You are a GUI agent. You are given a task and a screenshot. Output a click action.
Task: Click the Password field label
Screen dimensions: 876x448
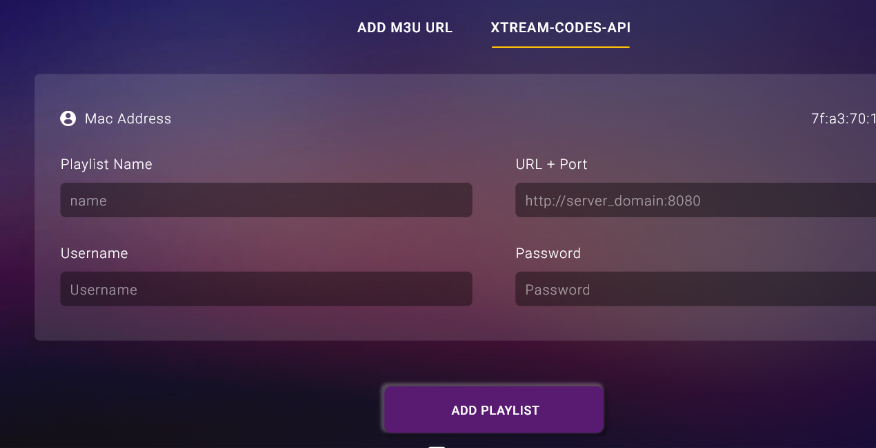tap(548, 253)
